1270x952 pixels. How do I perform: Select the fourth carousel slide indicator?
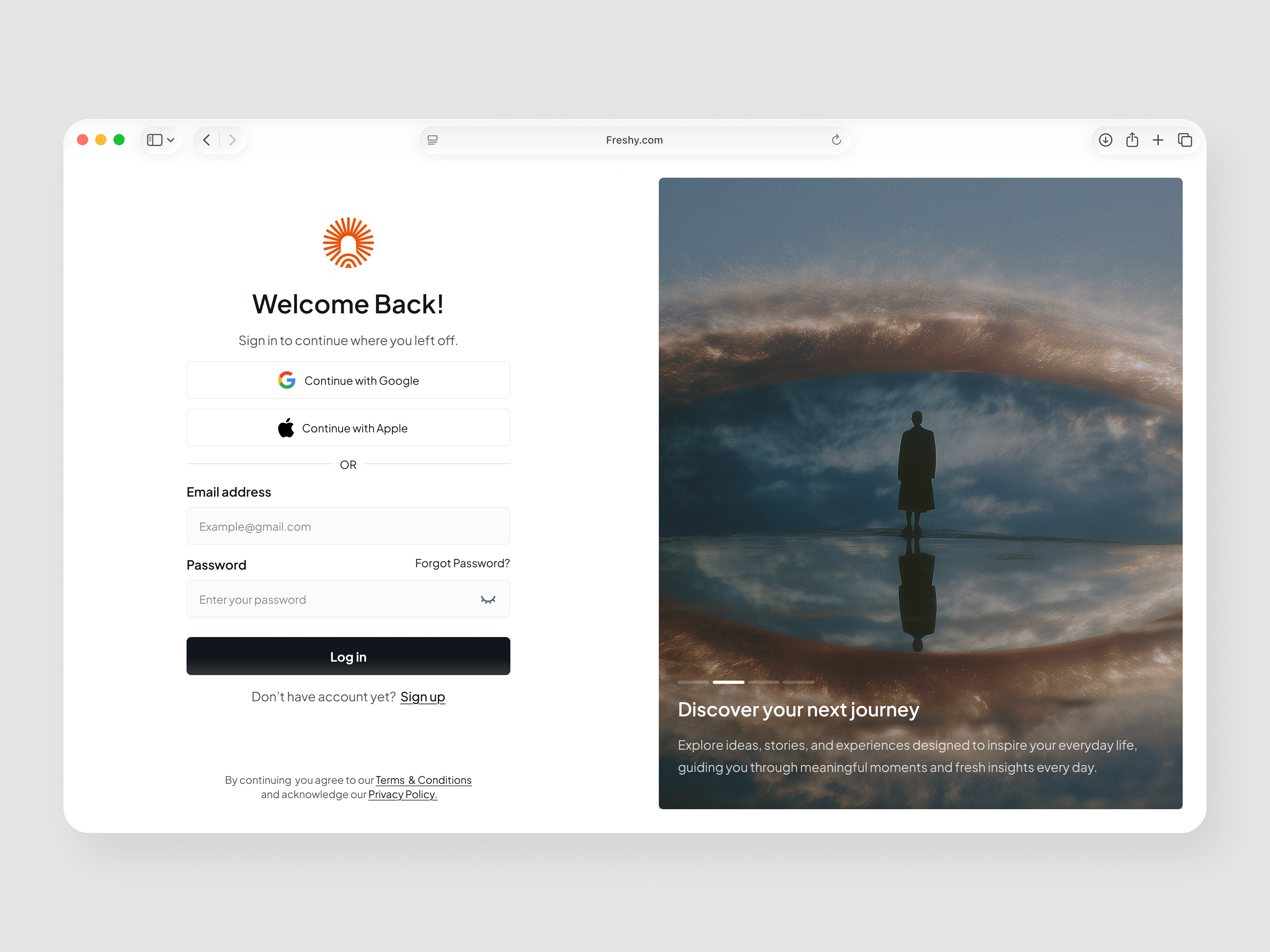tap(798, 682)
